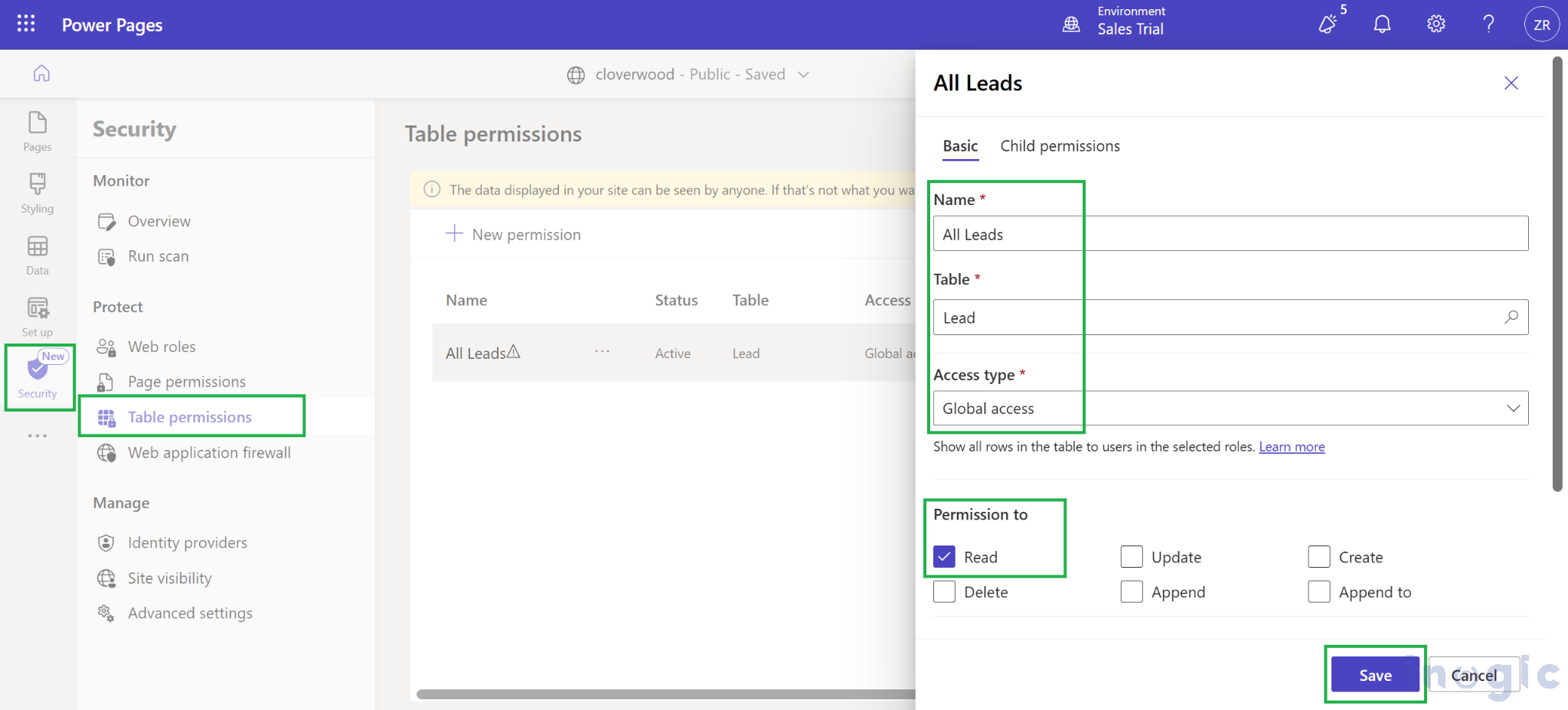Switch to the Child permissions tab
The width and height of the screenshot is (1568, 710).
(x=1060, y=145)
